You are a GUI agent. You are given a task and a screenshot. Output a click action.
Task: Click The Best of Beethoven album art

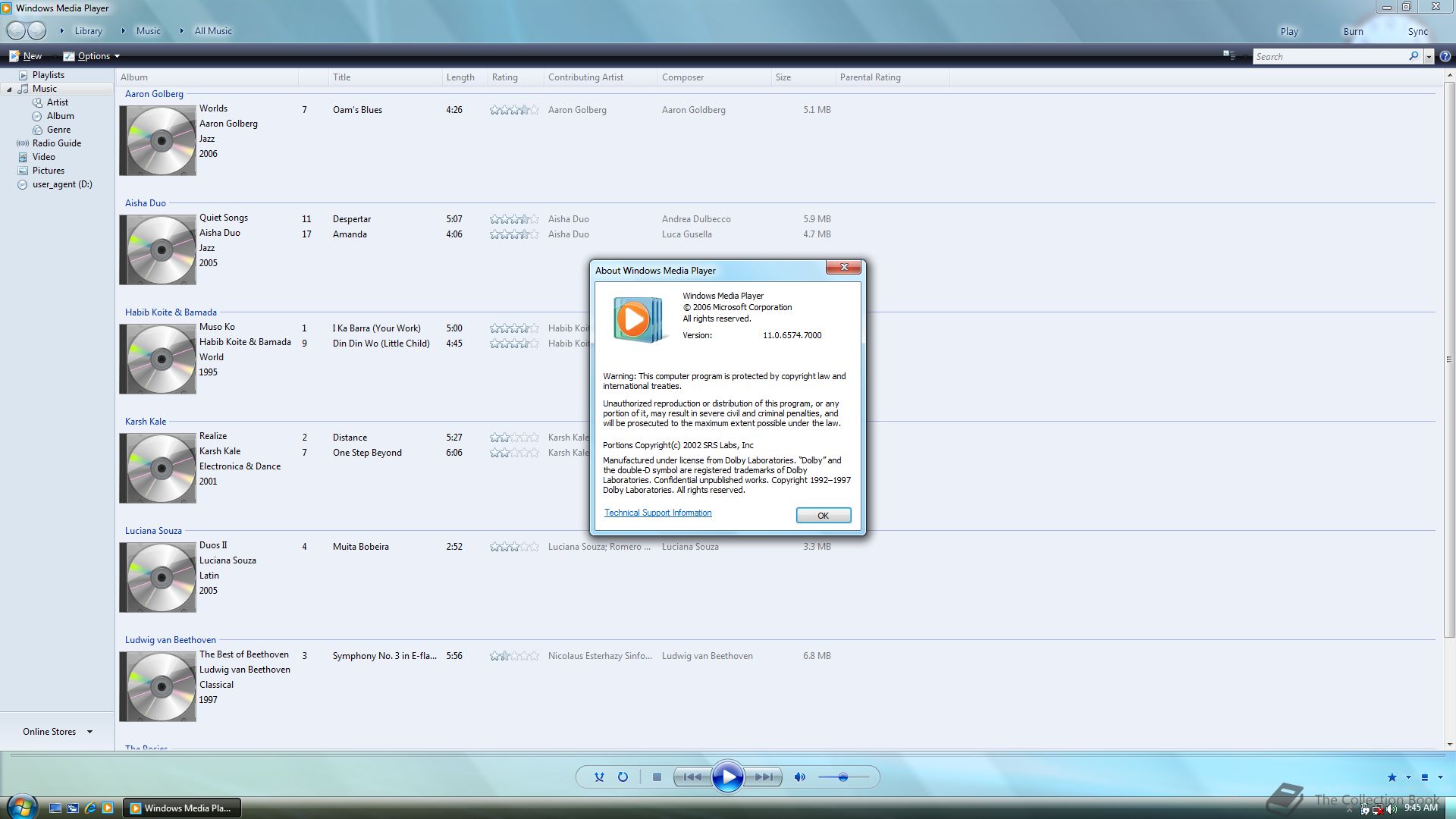point(158,686)
